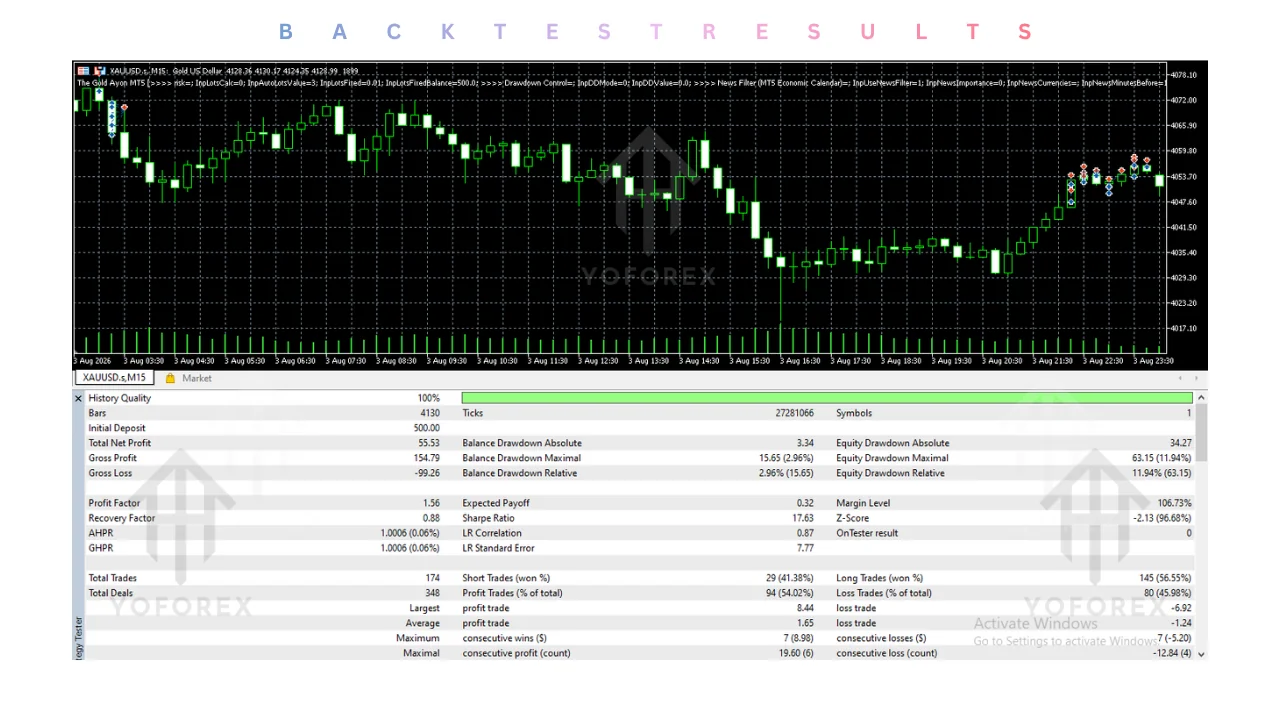Select Balance Drawdown Maximal value 15.65 (2.96%)

coord(787,458)
